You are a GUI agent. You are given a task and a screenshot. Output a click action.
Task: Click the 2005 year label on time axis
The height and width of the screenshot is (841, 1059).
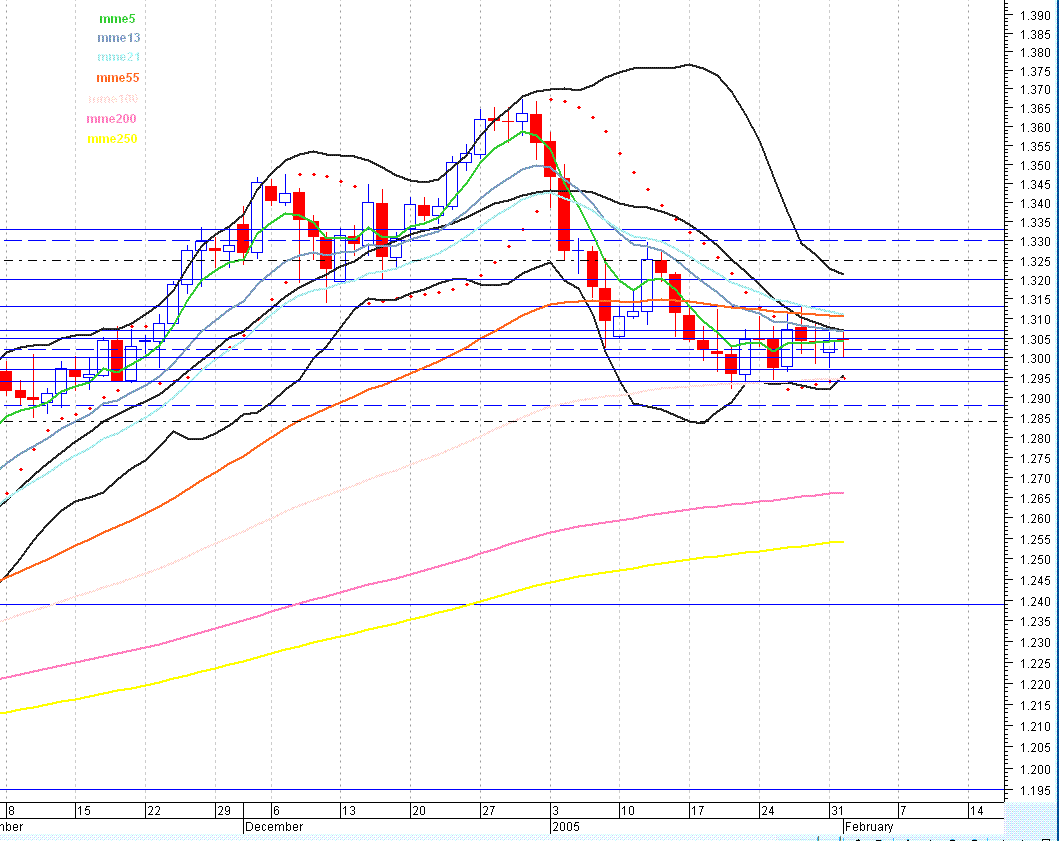(566, 827)
